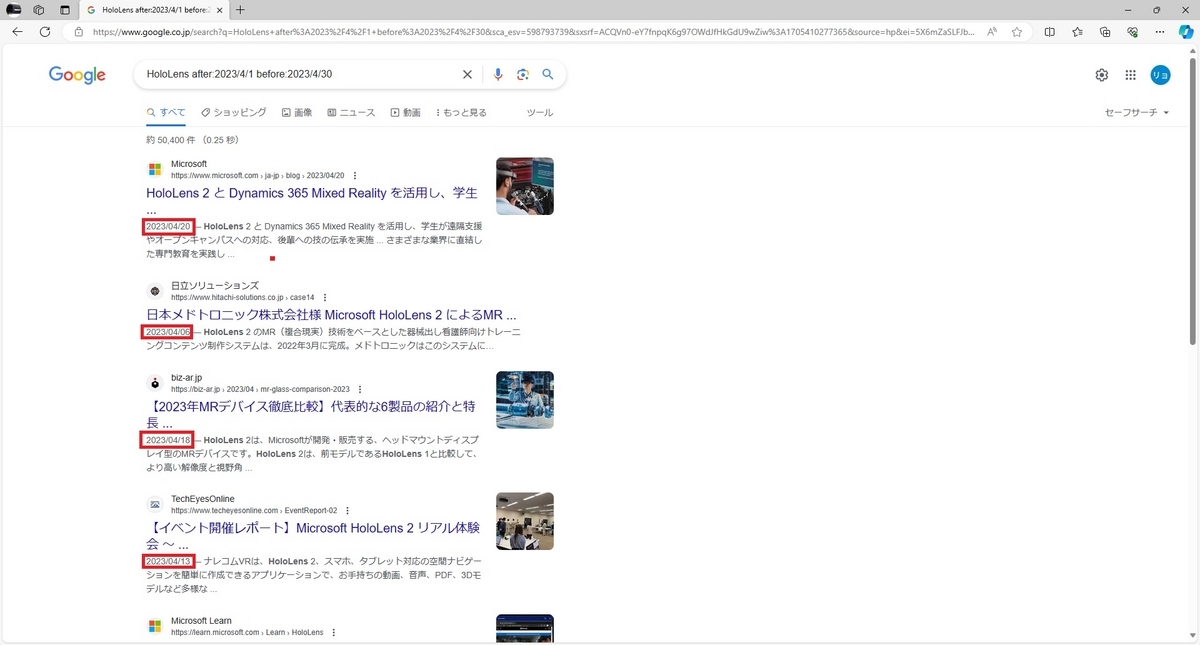
Task: Click TechEyesOnline result thumbnail
Action: tap(525, 521)
